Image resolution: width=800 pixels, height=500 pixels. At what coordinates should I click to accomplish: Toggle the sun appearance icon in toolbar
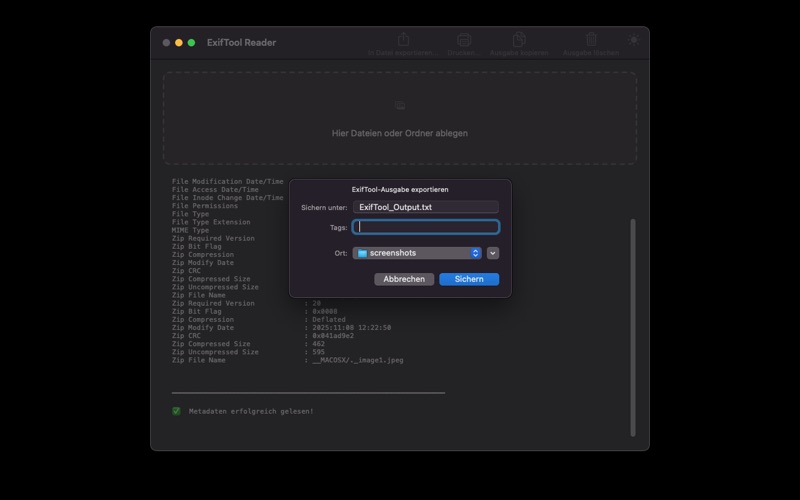point(633,40)
